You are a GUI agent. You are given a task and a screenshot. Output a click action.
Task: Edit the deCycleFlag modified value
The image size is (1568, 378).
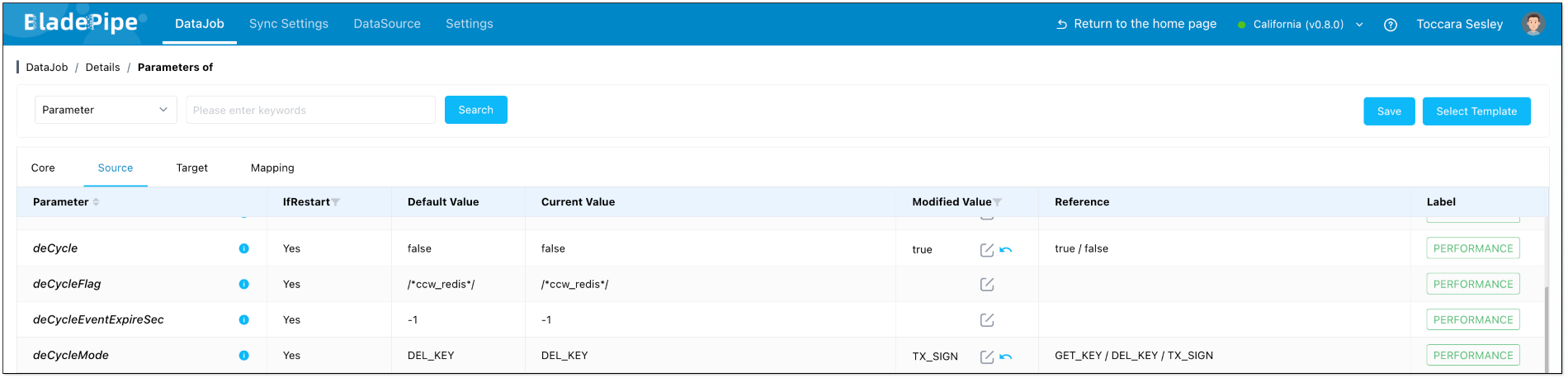point(986,285)
